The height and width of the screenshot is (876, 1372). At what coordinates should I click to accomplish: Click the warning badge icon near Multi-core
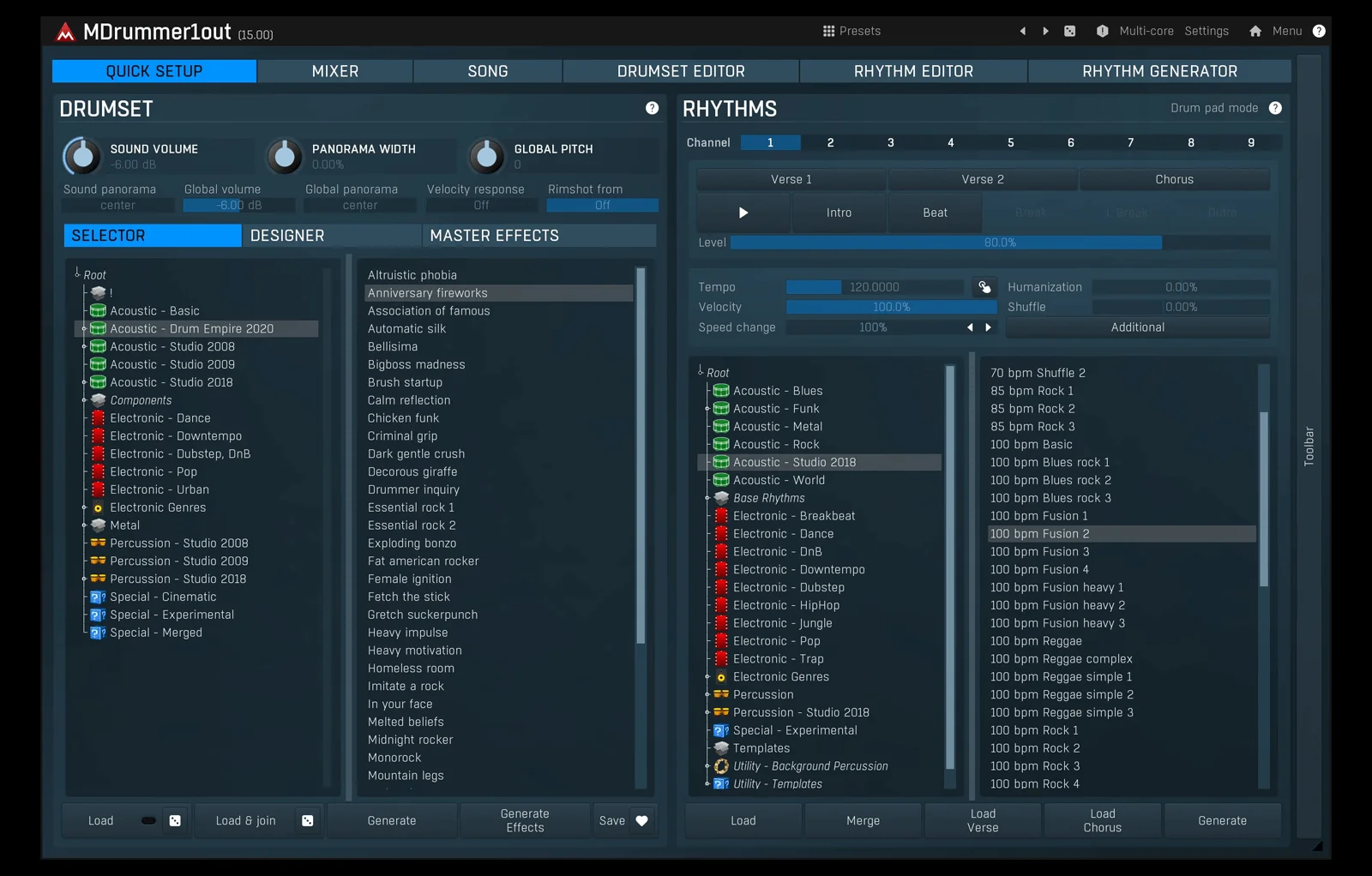coord(1102,31)
